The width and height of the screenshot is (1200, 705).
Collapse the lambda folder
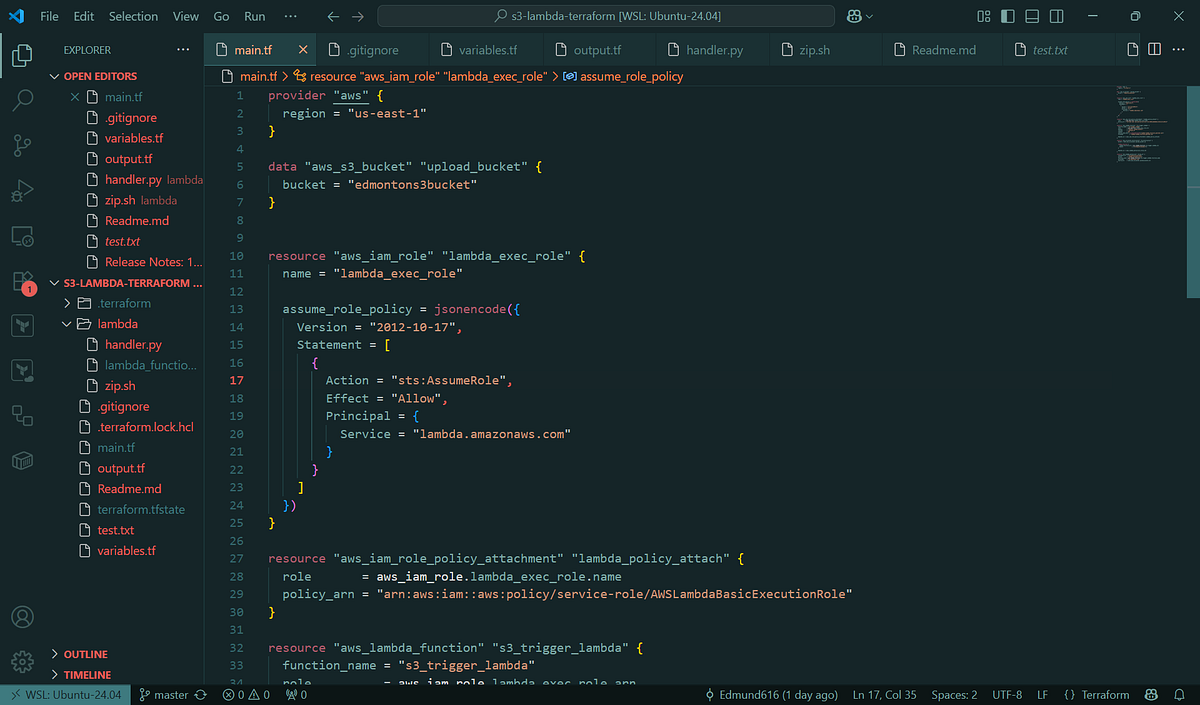(x=68, y=323)
